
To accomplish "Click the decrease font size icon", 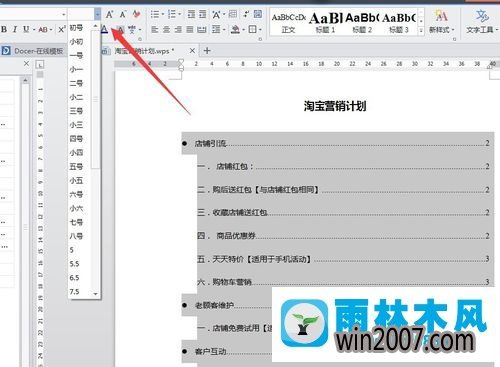I will pos(123,14).
